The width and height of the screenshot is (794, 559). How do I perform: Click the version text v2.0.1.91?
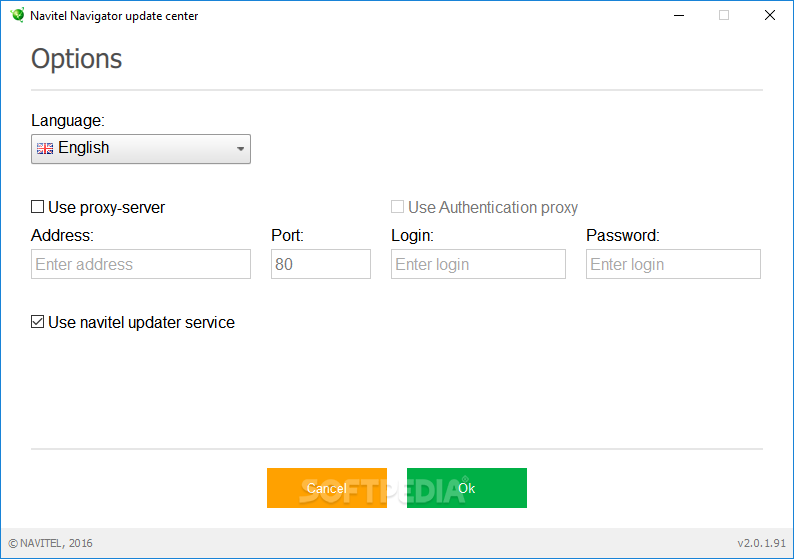[761, 543]
